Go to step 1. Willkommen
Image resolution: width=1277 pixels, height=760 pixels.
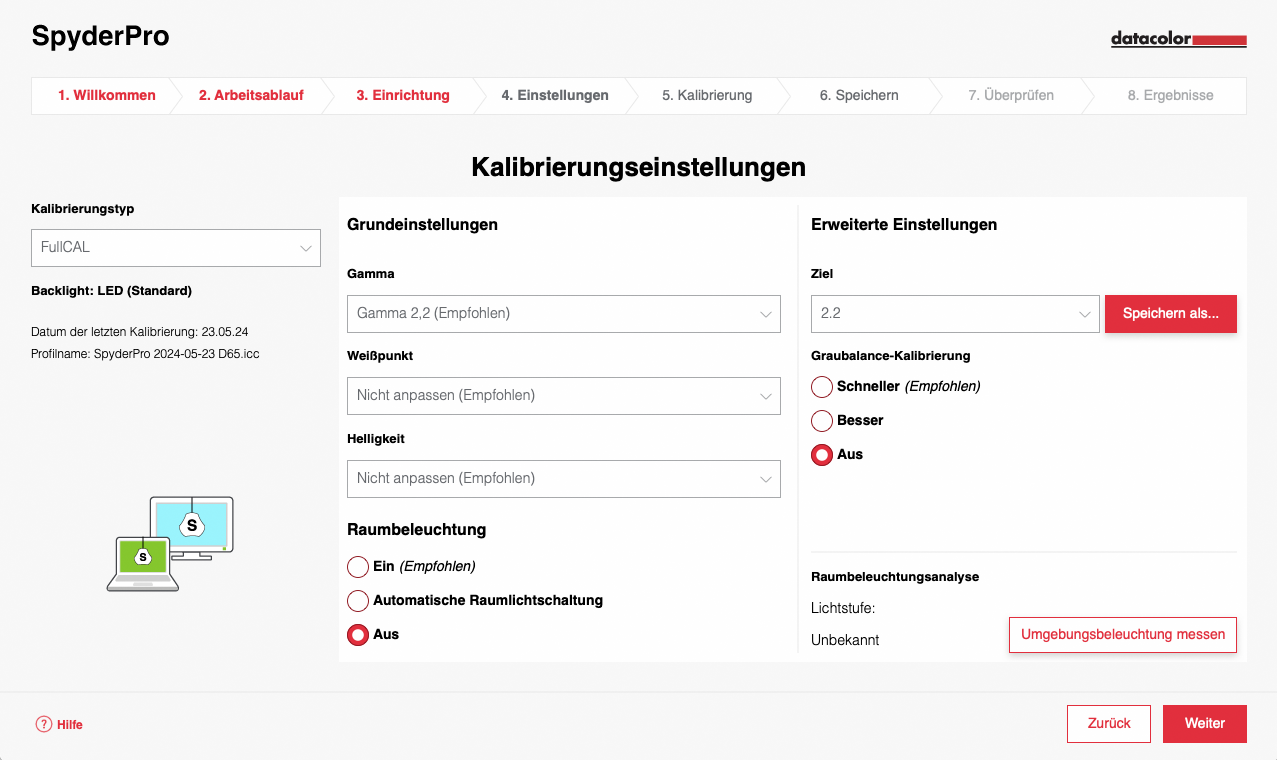click(107, 96)
